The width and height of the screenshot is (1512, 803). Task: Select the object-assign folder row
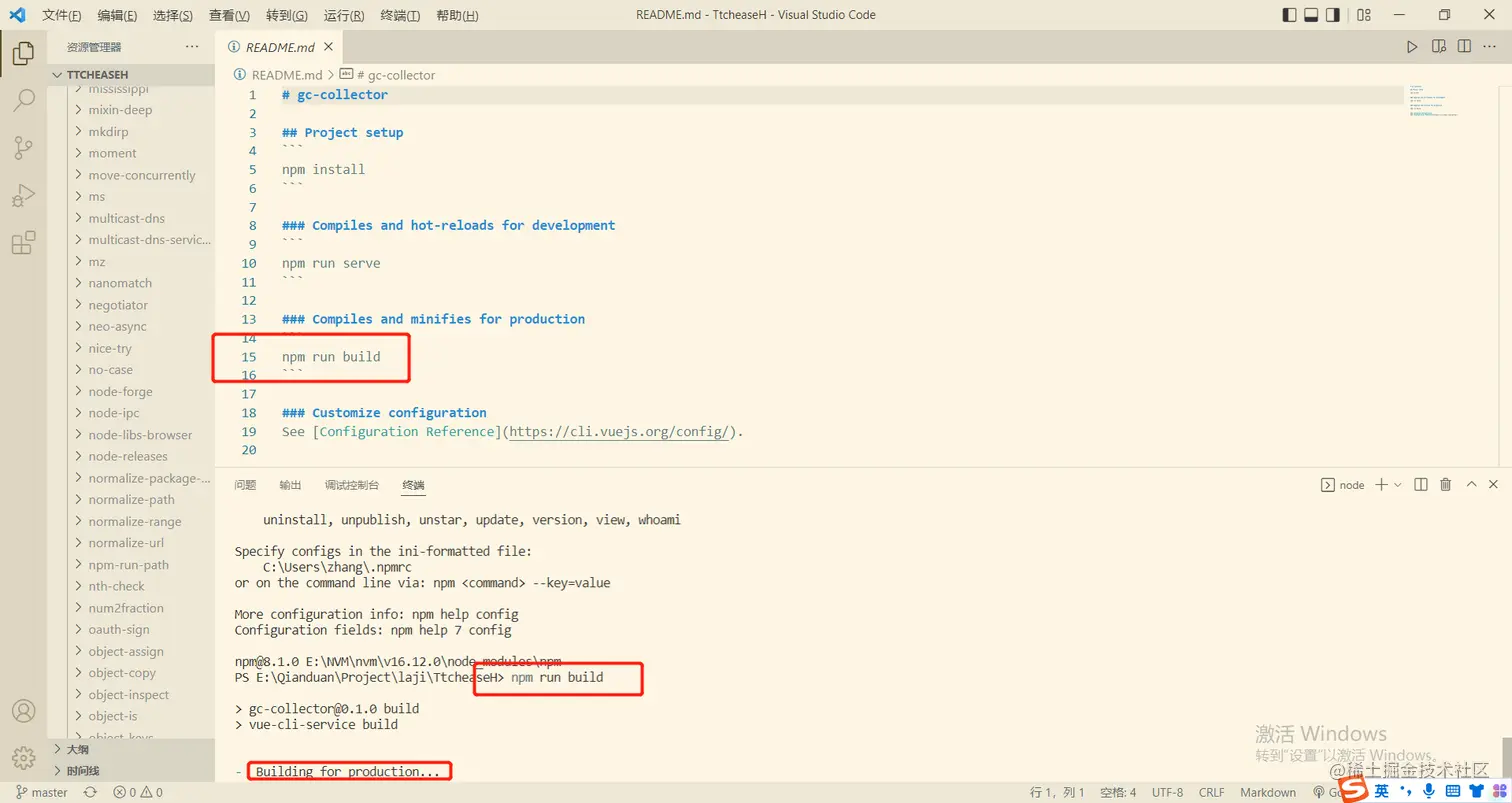pos(131,651)
